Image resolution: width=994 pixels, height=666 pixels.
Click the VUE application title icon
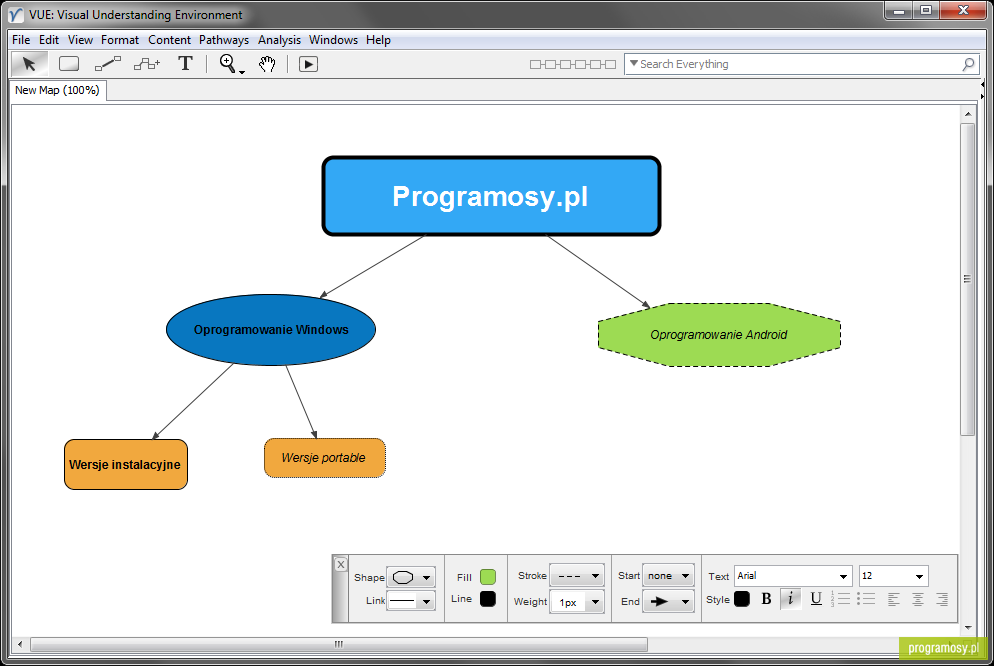pos(16,15)
